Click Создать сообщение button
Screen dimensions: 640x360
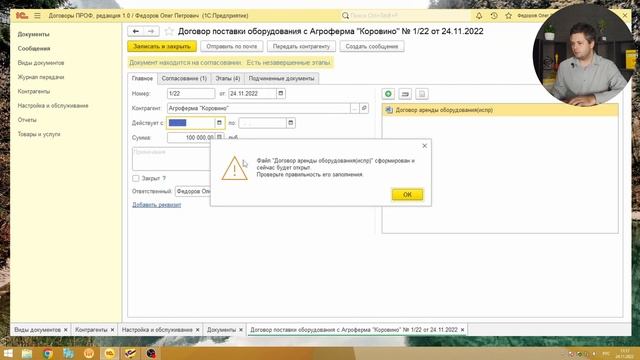click(372, 47)
